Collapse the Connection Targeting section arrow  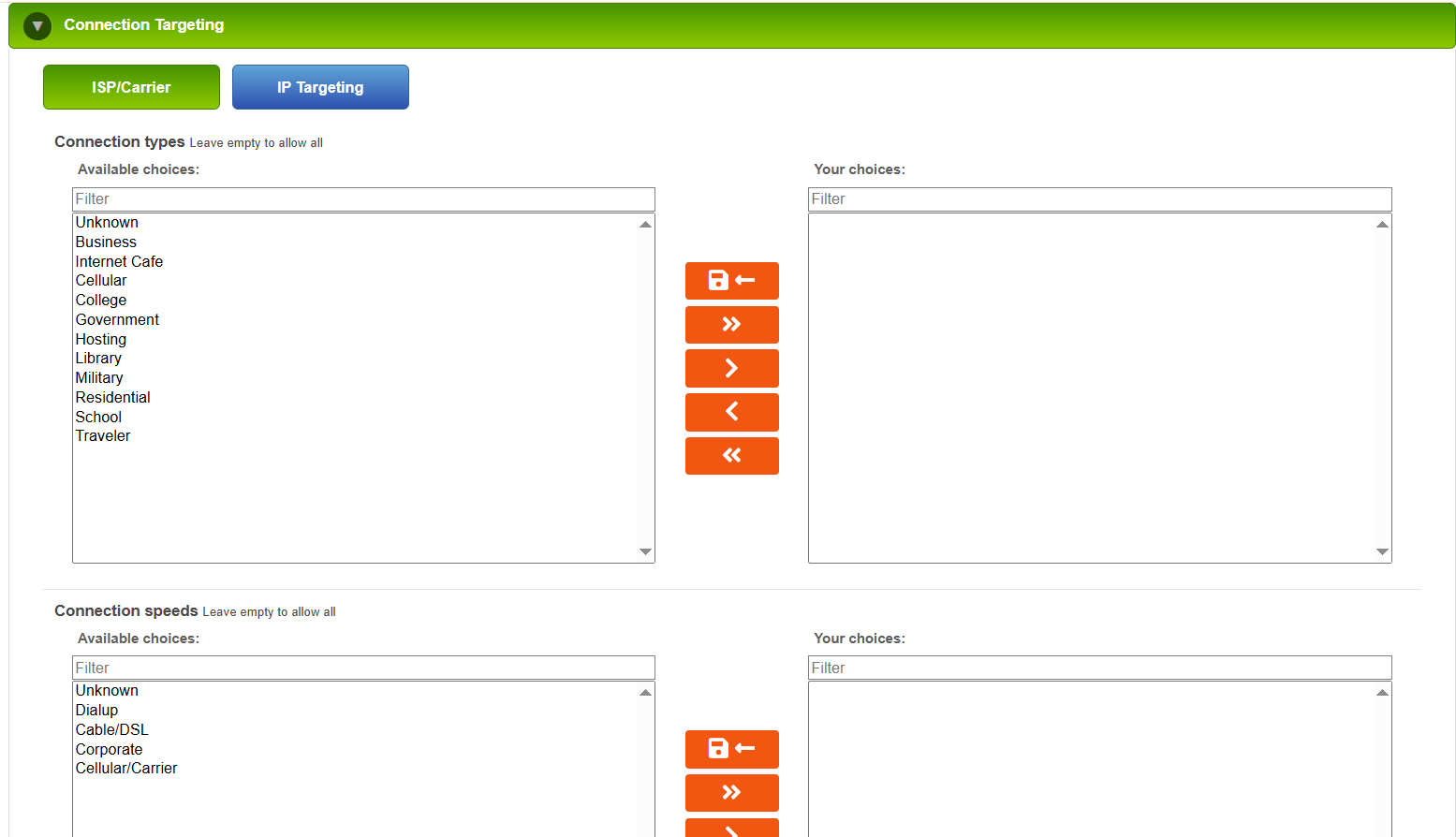pos(37,25)
